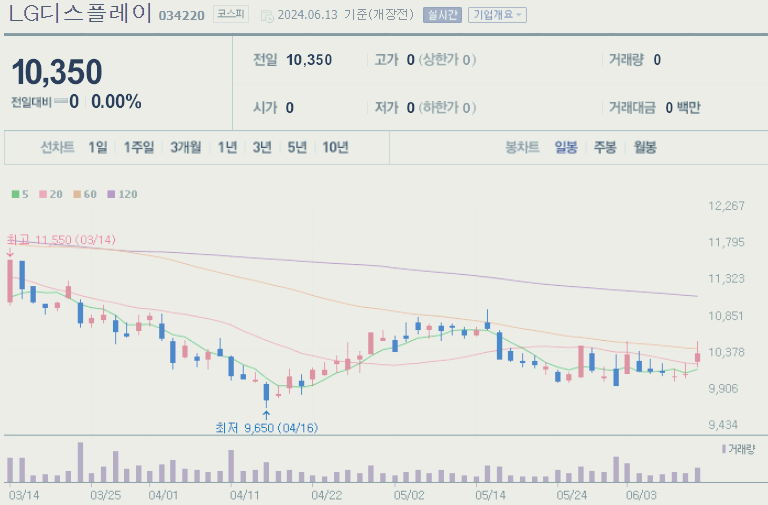Click the LG디스플레이 stock title
Viewport: 768px width, 505px height.
80,13
